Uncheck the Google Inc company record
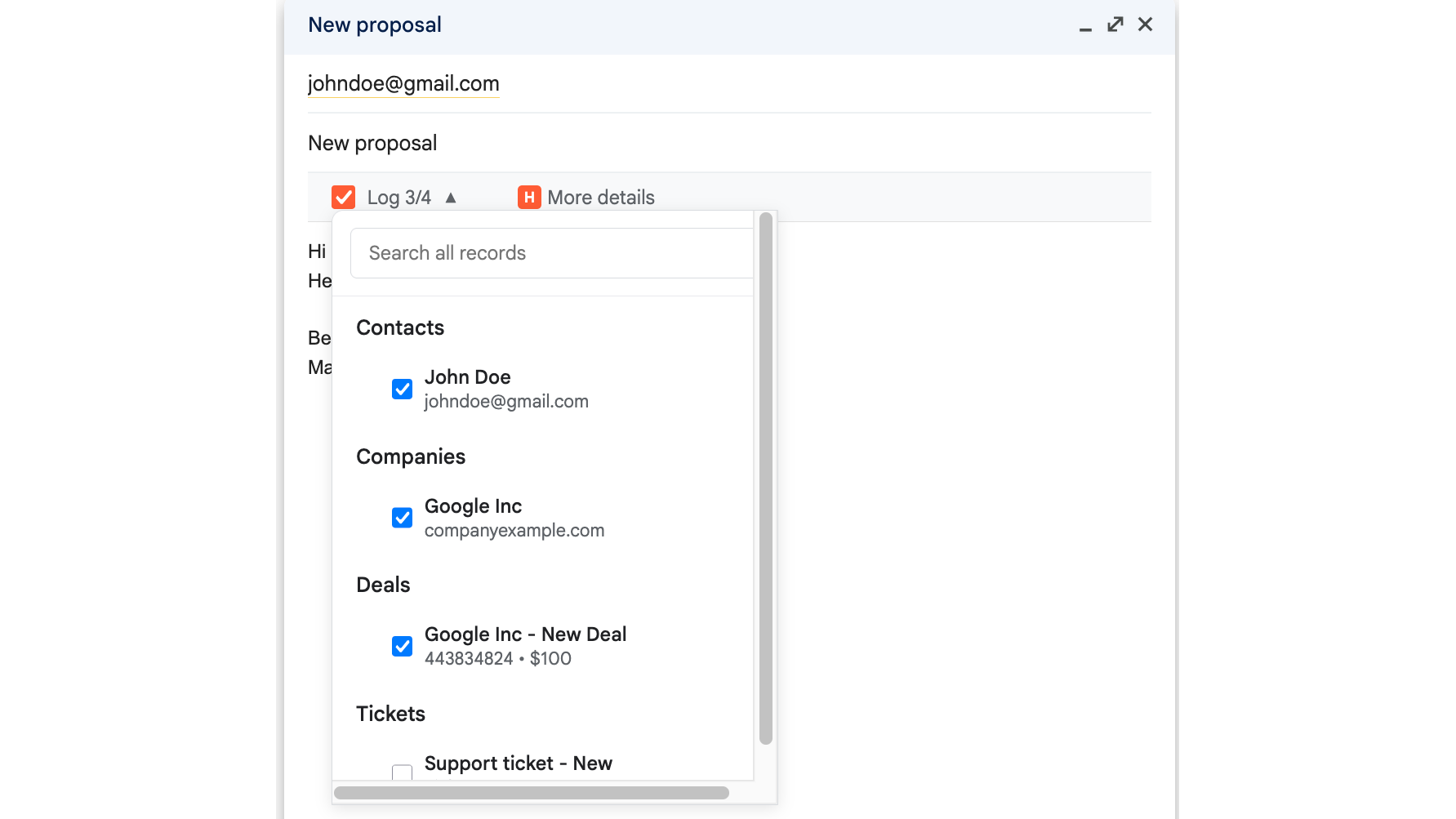 [402, 518]
